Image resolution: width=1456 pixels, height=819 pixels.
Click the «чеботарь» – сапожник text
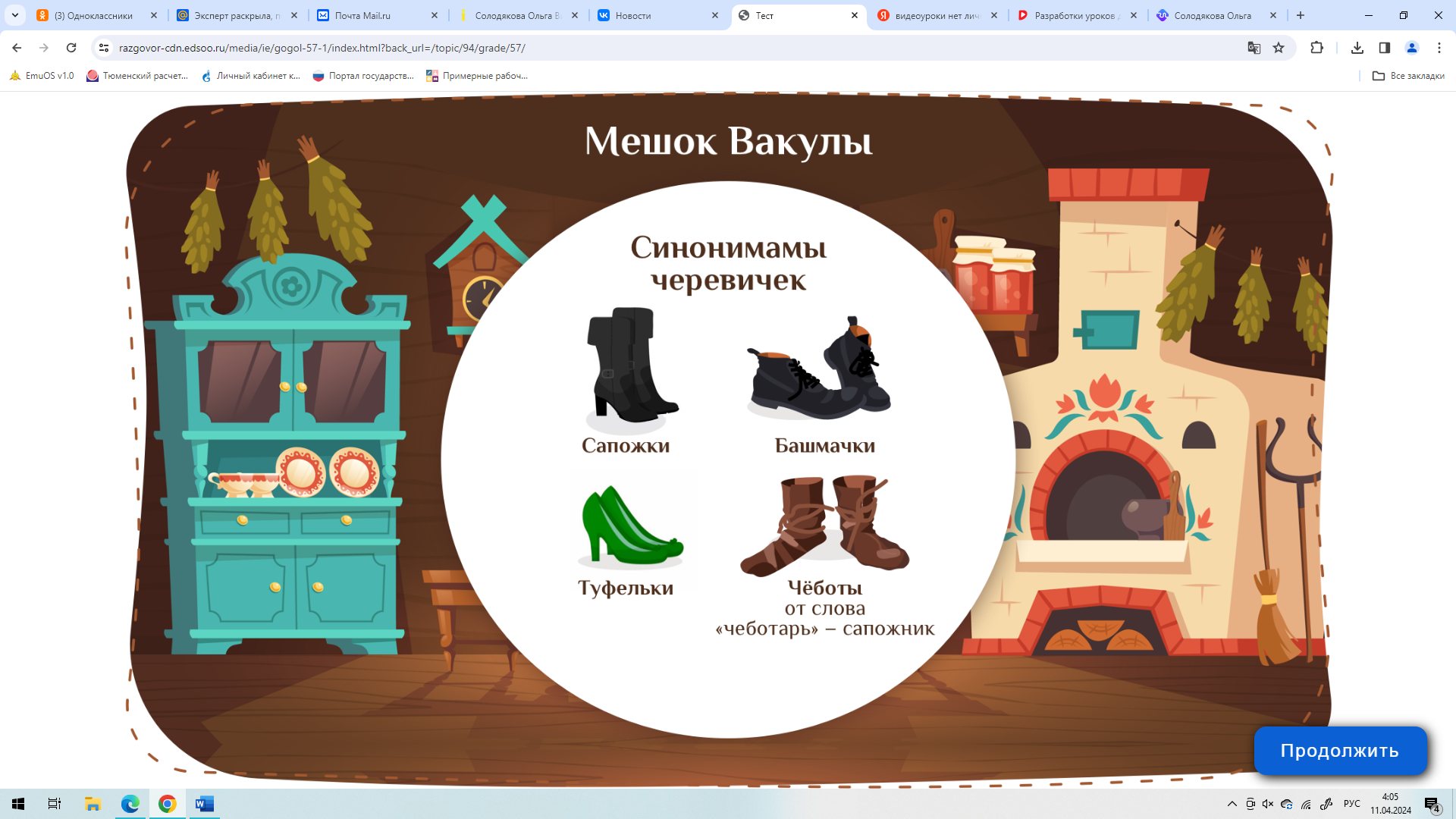(x=825, y=629)
